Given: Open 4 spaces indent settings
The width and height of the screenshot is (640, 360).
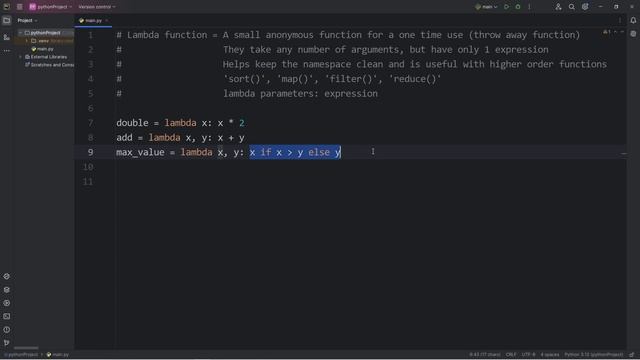Looking at the screenshot, I should (550, 355).
